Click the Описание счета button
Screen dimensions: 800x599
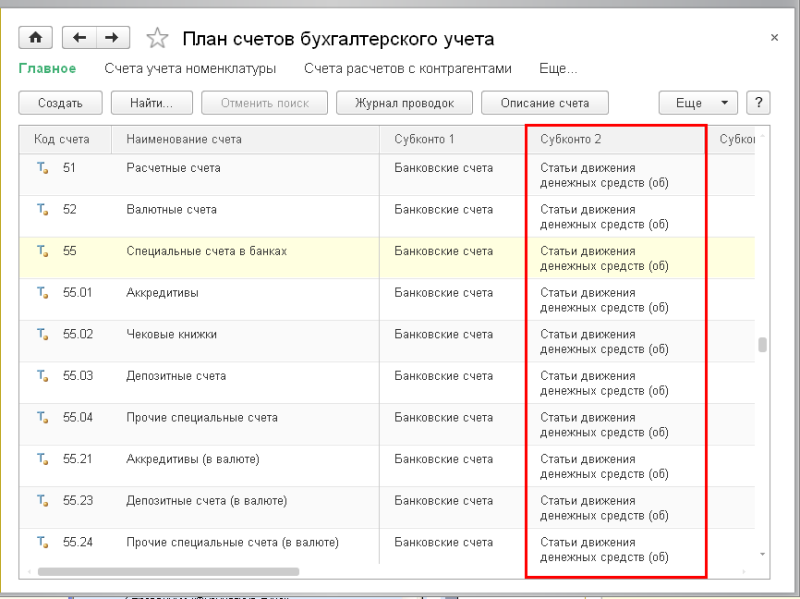coord(544,103)
